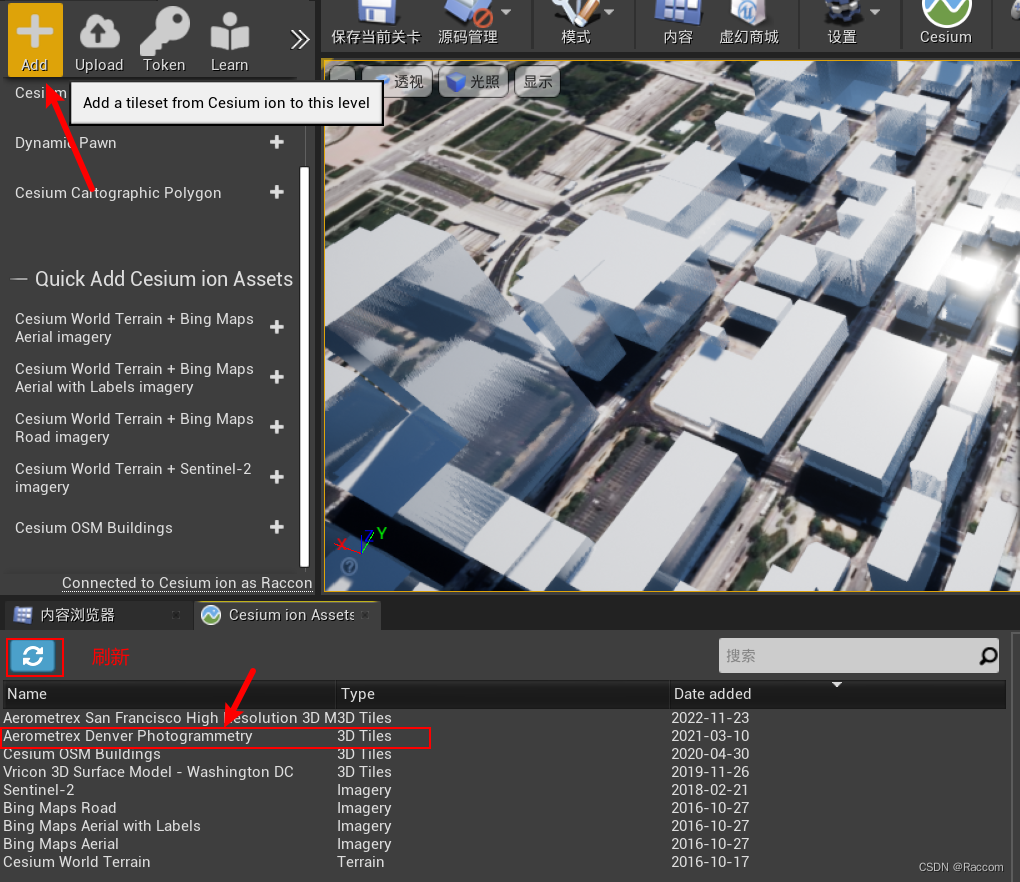Viewport: 1020px width, 882px height.
Task: Select the Bing Maps Road asset row
Action: pyautogui.click(x=504, y=808)
